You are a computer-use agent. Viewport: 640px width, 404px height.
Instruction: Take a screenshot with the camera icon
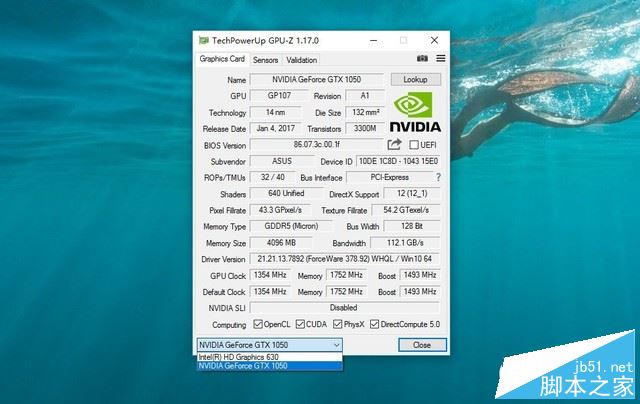click(x=422, y=58)
